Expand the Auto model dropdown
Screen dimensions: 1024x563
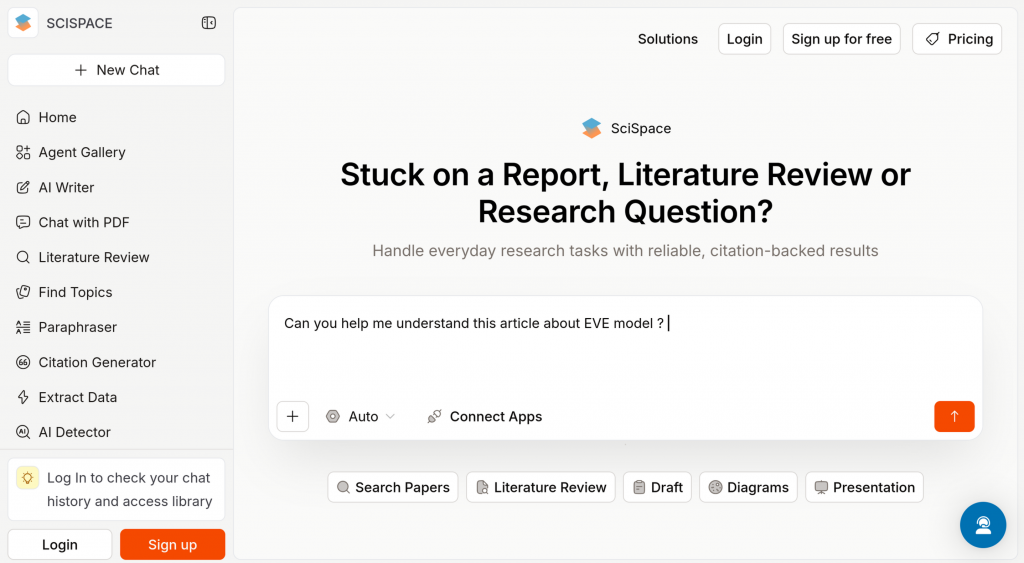click(361, 416)
